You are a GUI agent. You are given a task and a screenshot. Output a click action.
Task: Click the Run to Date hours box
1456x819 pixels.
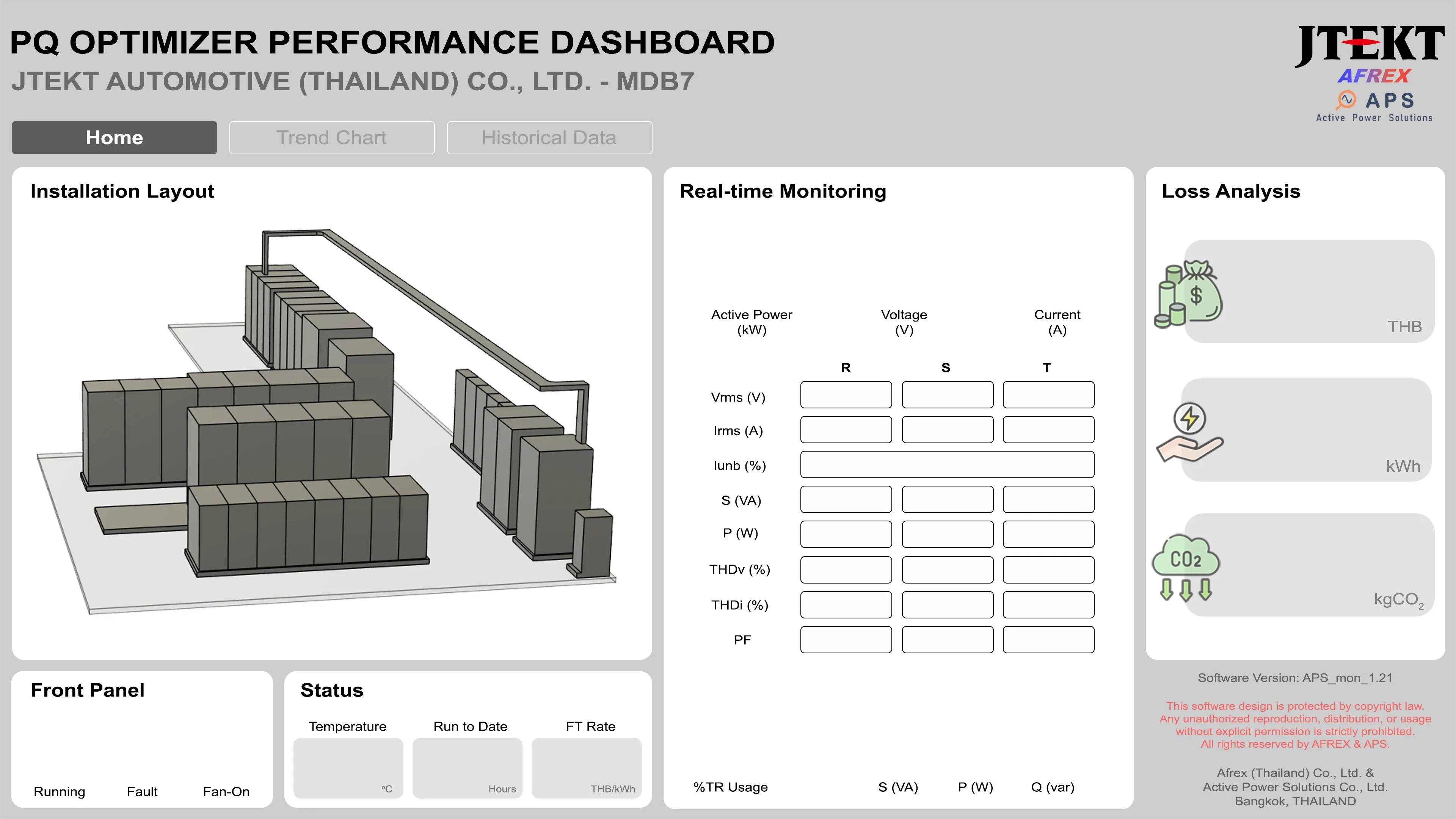(x=467, y=767)
